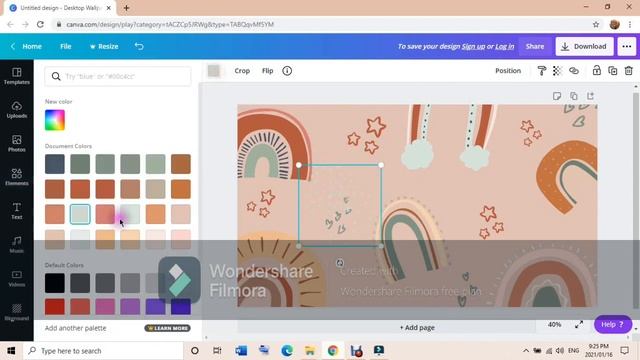The height and width of the screenshot is (360, 640).
Task: Select the dark red default color swatch
Action: 55,307
